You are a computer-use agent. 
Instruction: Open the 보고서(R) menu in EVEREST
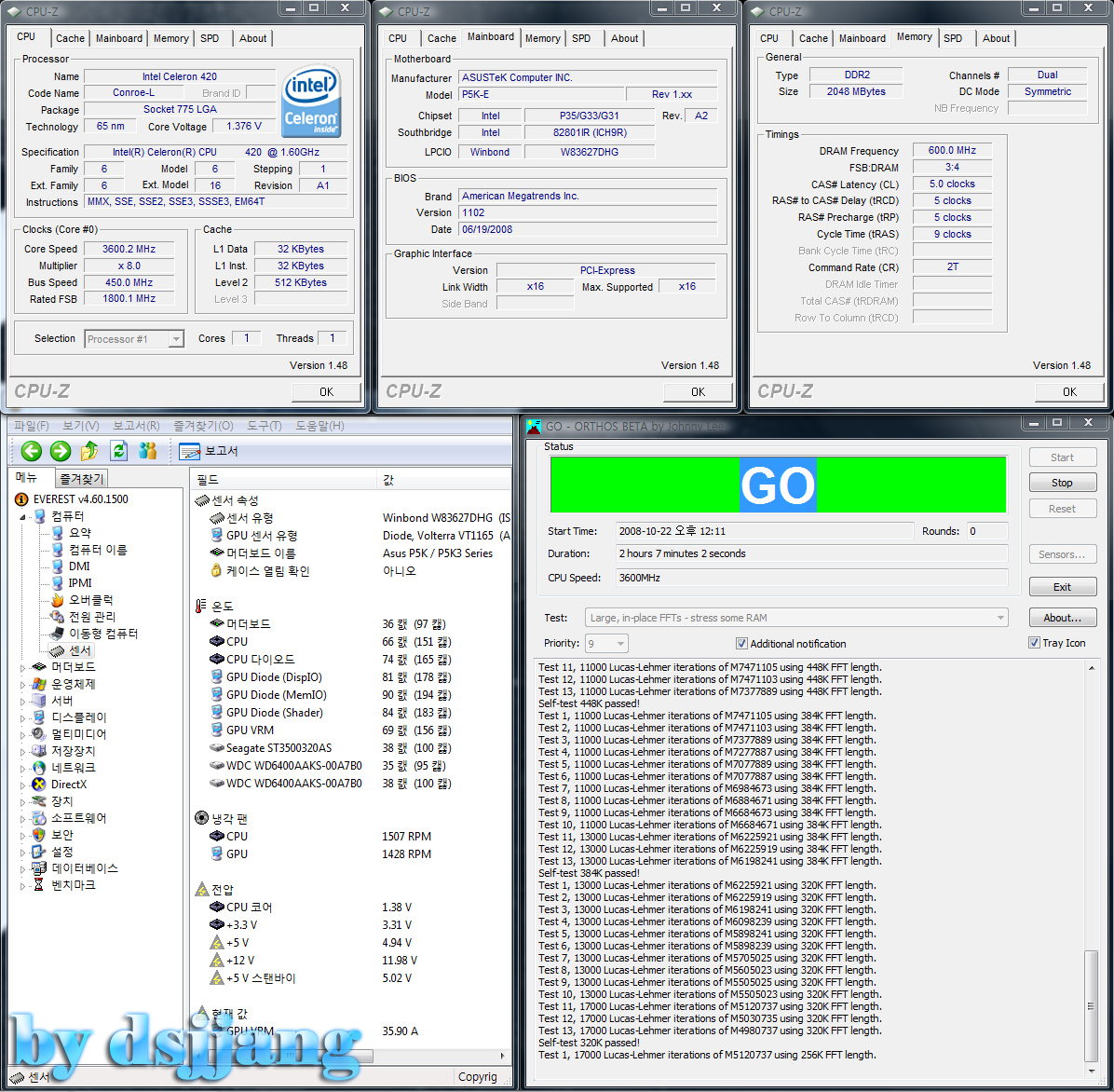coord(136,426)
